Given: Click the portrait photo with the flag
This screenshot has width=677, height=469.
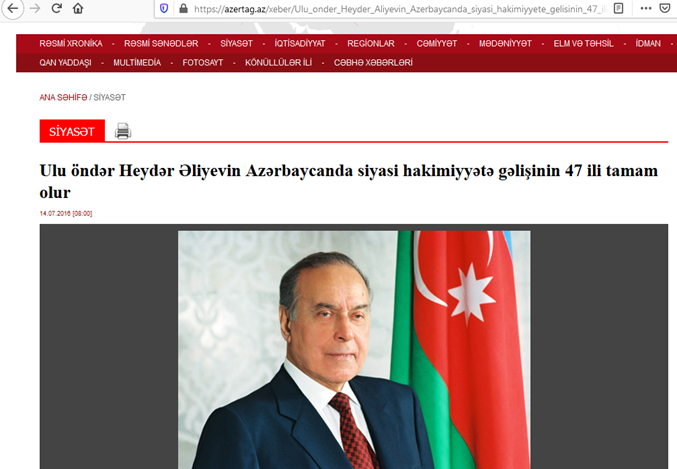Looking at the screenshot, I should point(354,350).
